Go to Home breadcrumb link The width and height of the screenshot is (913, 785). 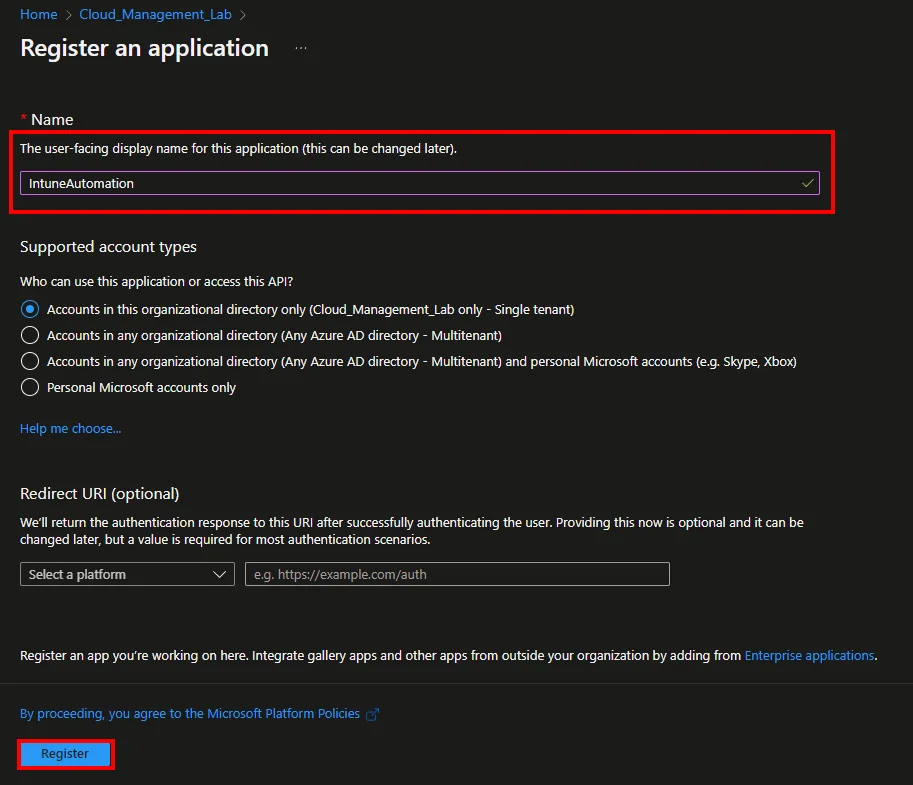point(38,14)
